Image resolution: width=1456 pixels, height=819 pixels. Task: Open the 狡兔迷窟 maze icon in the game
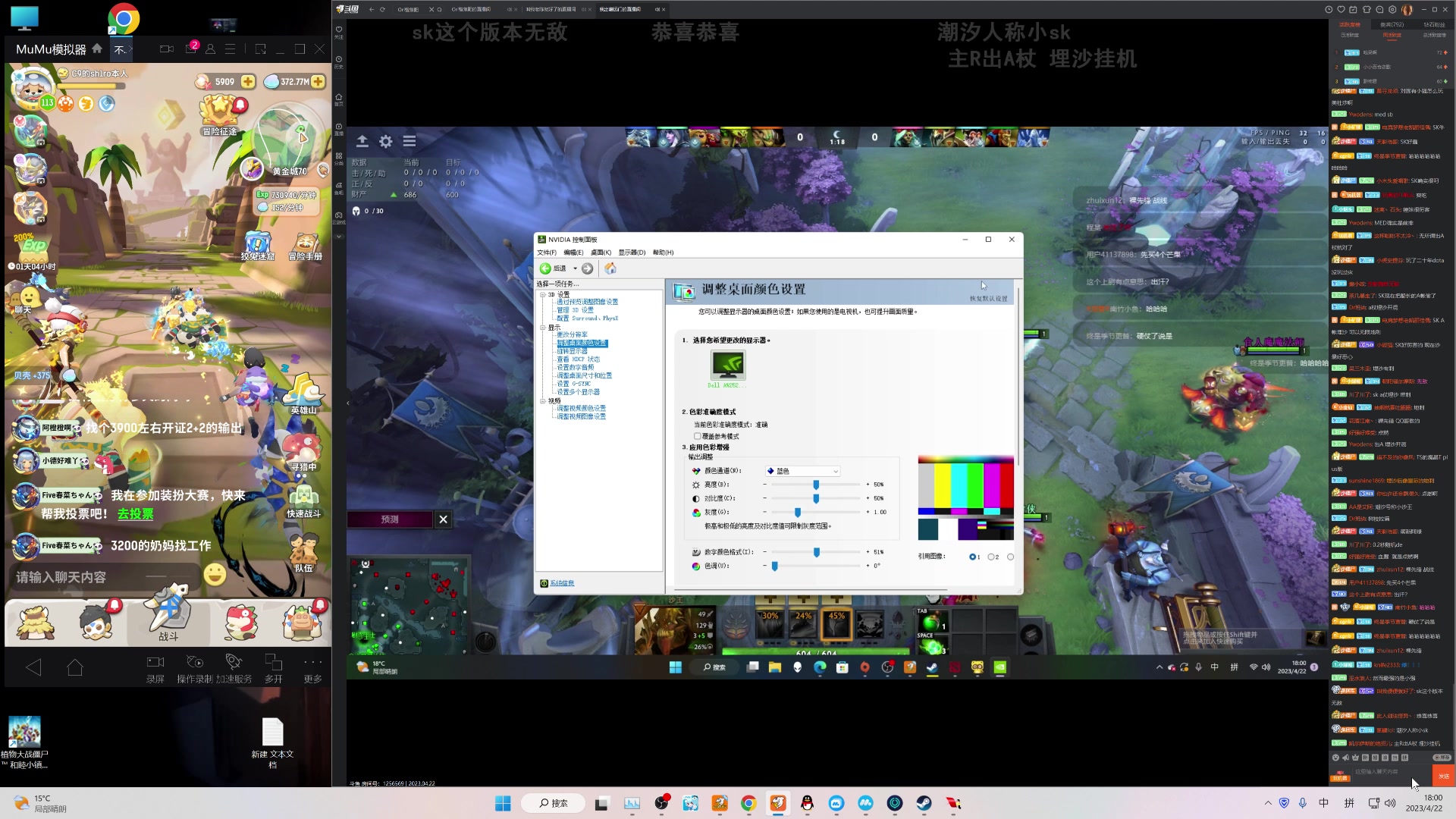coord(257,246)
